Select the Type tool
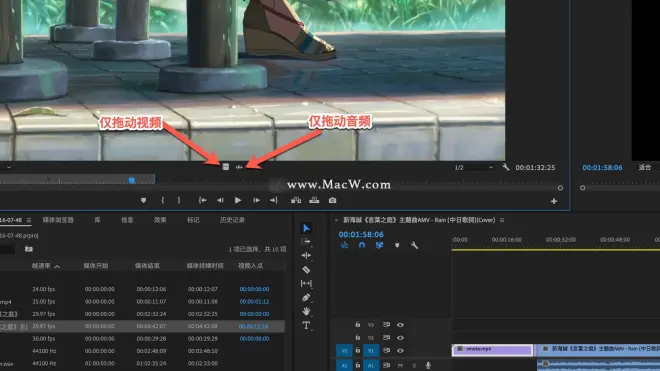This screenshot has width=660, height=371. coord(306,326)
